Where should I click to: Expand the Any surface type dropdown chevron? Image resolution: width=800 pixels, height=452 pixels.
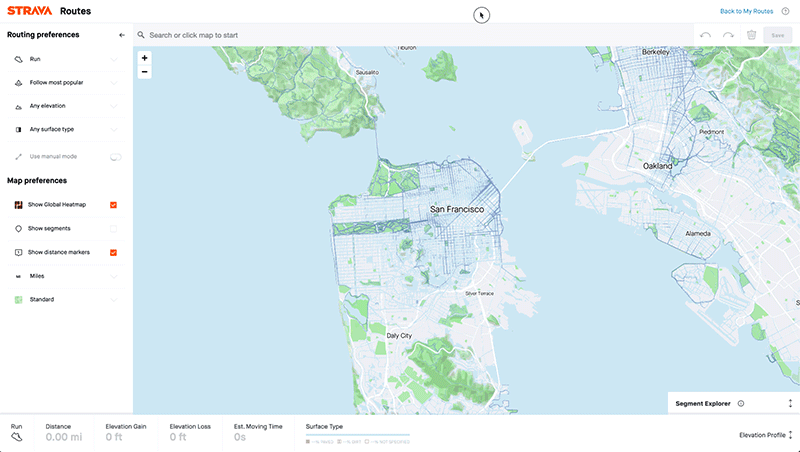114,130
